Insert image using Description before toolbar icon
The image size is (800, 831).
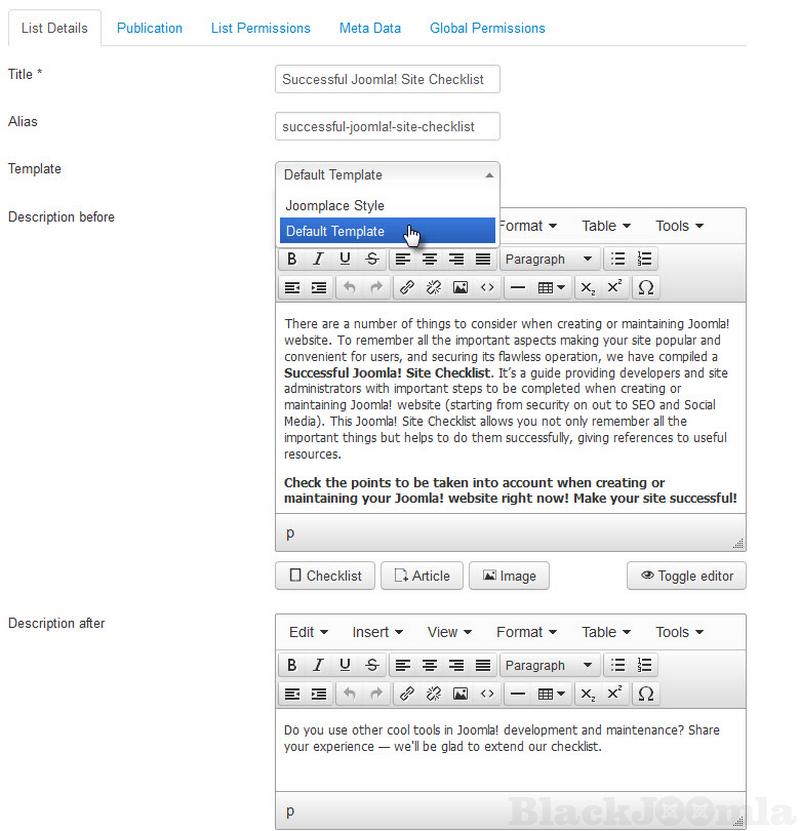(461, 288)
